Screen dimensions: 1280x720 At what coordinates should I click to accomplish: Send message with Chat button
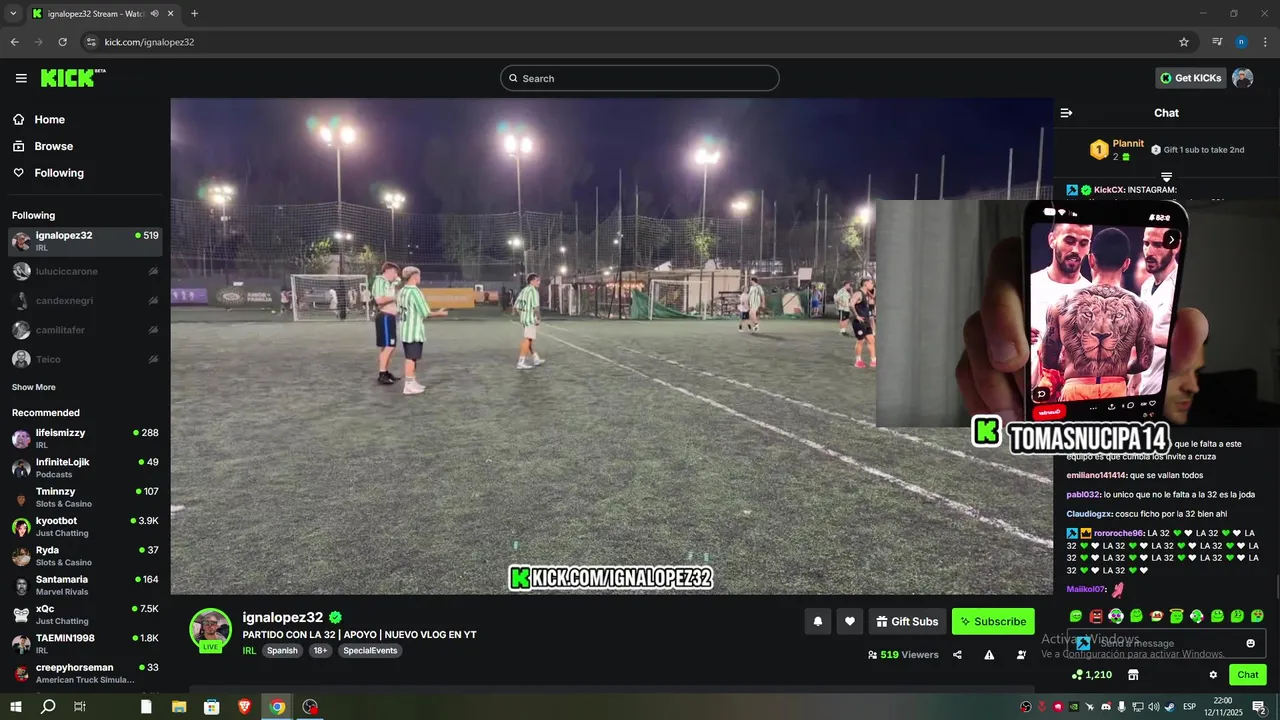pyautogui.click(x=1248, y=675)
